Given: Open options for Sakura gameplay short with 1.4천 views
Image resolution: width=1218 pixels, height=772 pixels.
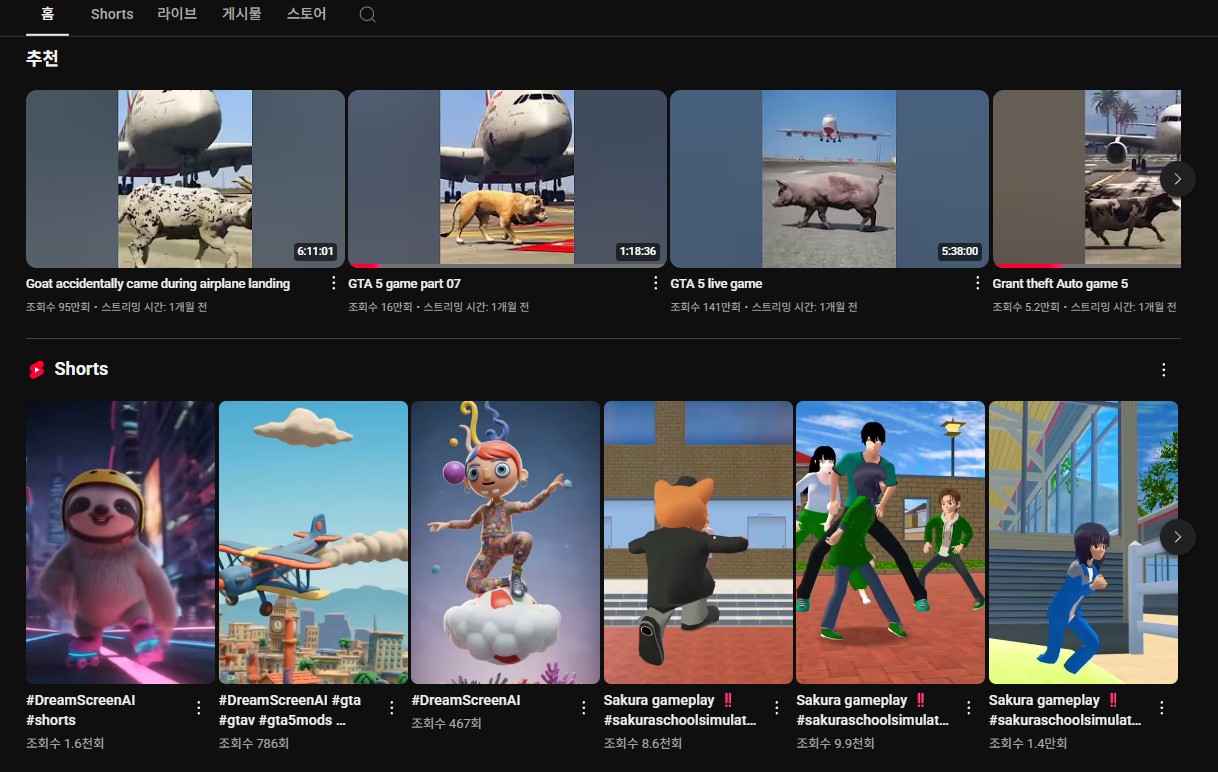Looking at the screenshot, I should (1161, 708).
